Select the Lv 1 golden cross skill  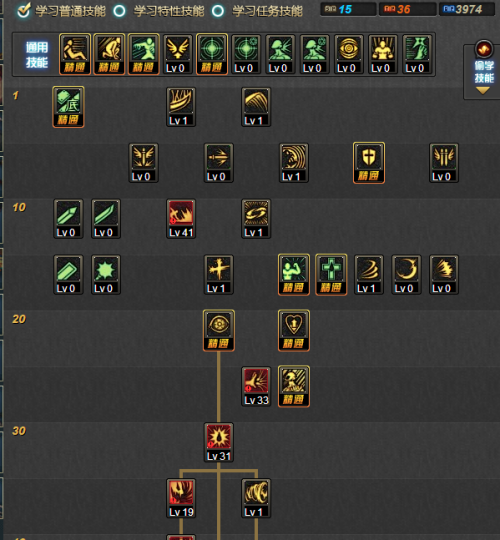218,275
